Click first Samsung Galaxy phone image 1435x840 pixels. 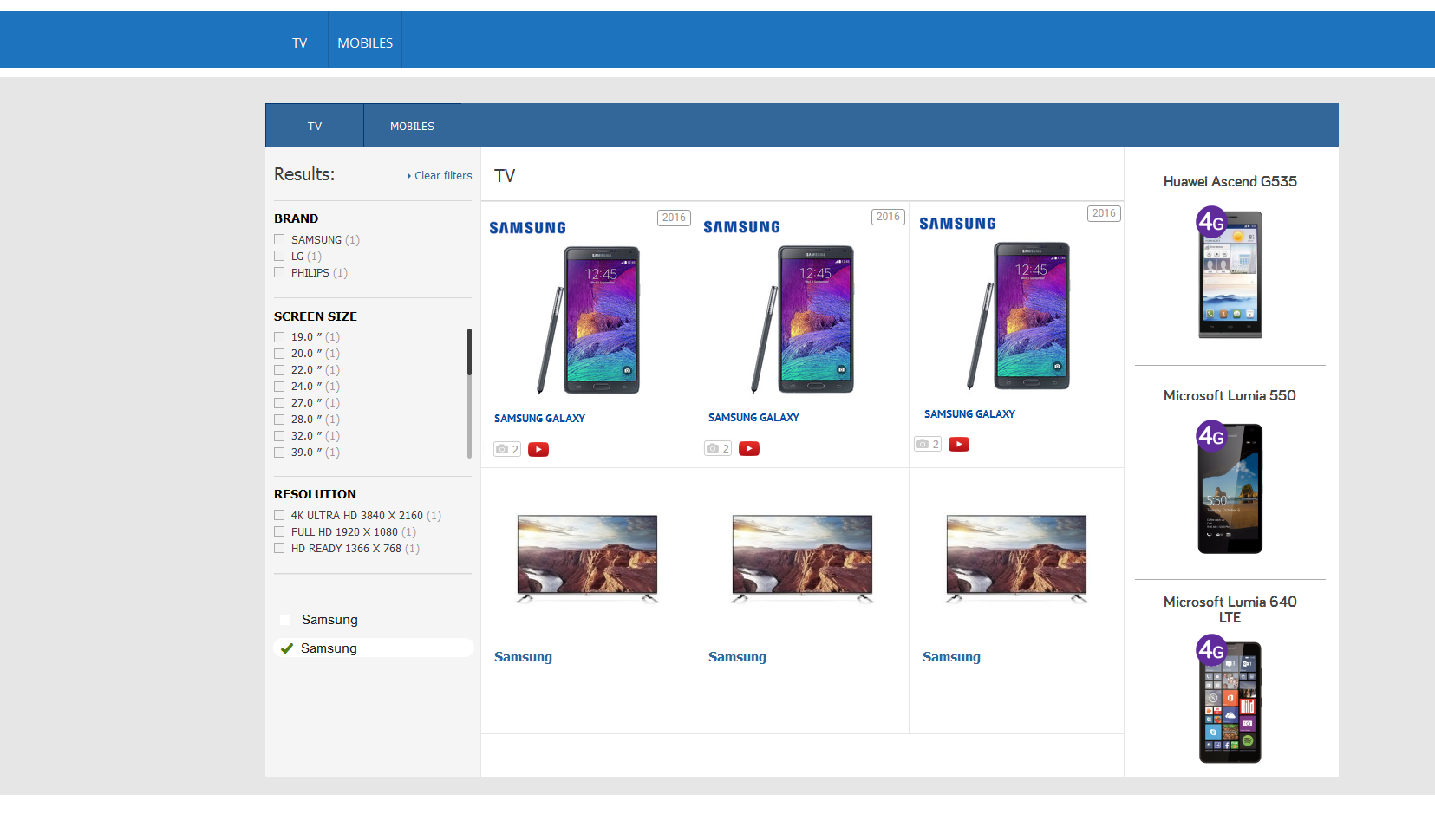point(588,320)
